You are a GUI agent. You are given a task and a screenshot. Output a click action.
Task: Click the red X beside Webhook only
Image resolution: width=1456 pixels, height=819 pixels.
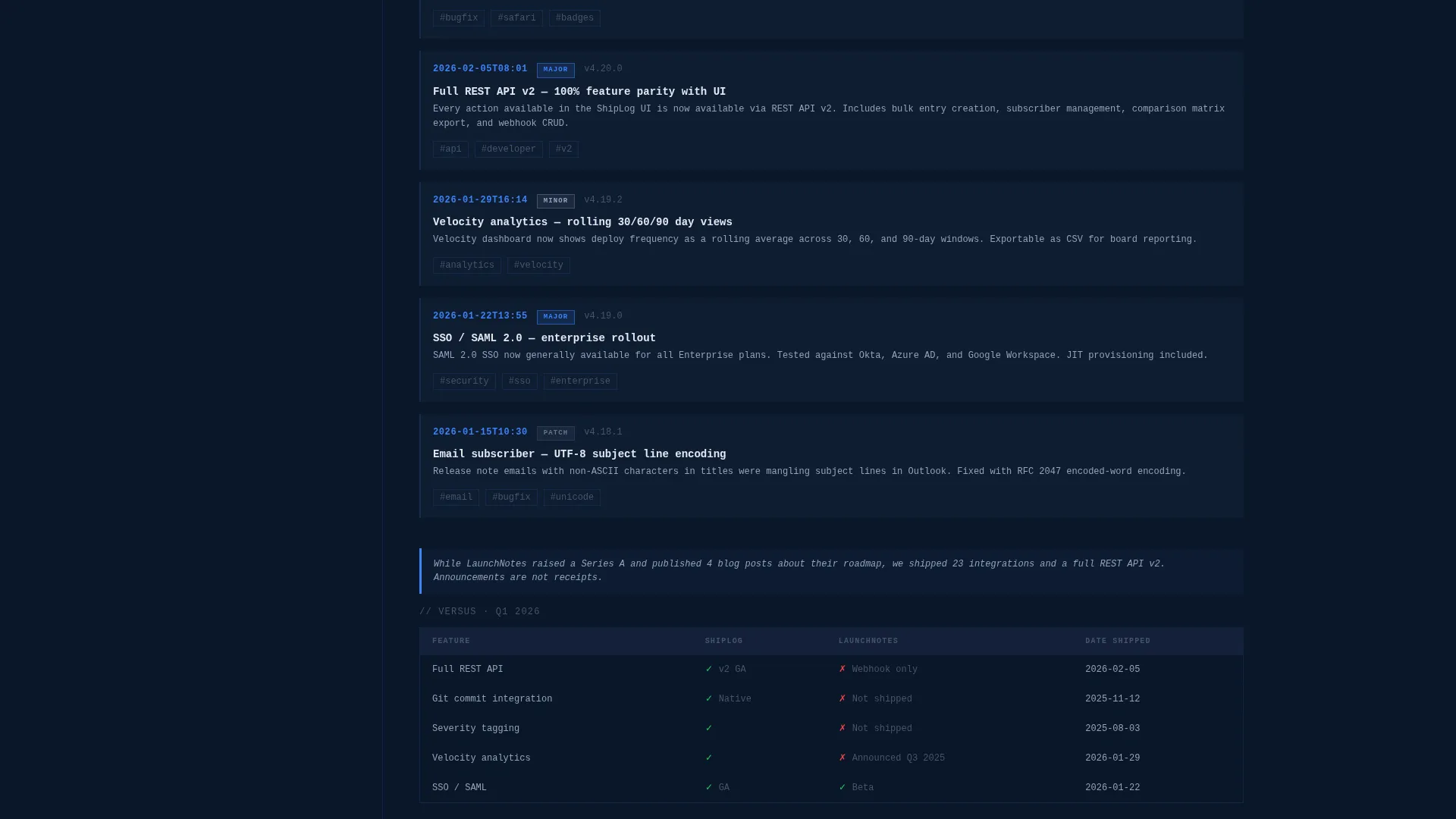click(x=843, y=670)
